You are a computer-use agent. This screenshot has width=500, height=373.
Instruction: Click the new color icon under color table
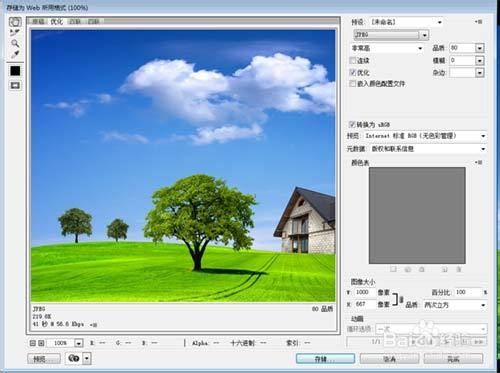click(445, 269)
